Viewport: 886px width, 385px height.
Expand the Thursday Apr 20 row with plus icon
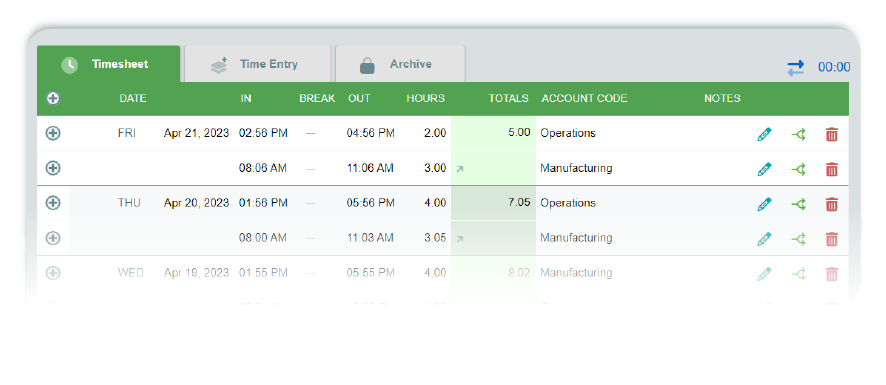tap(53, 203)
